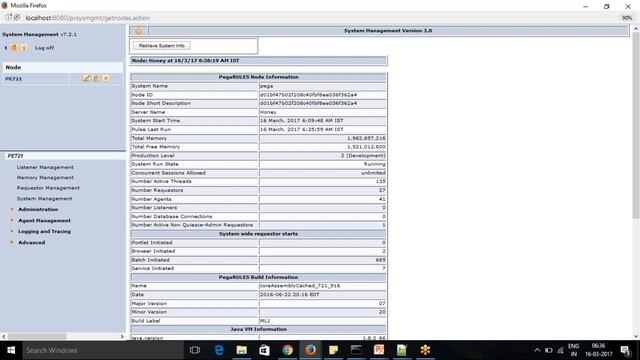
Task: Select the PE721 node link
Action: click(13, 78)
